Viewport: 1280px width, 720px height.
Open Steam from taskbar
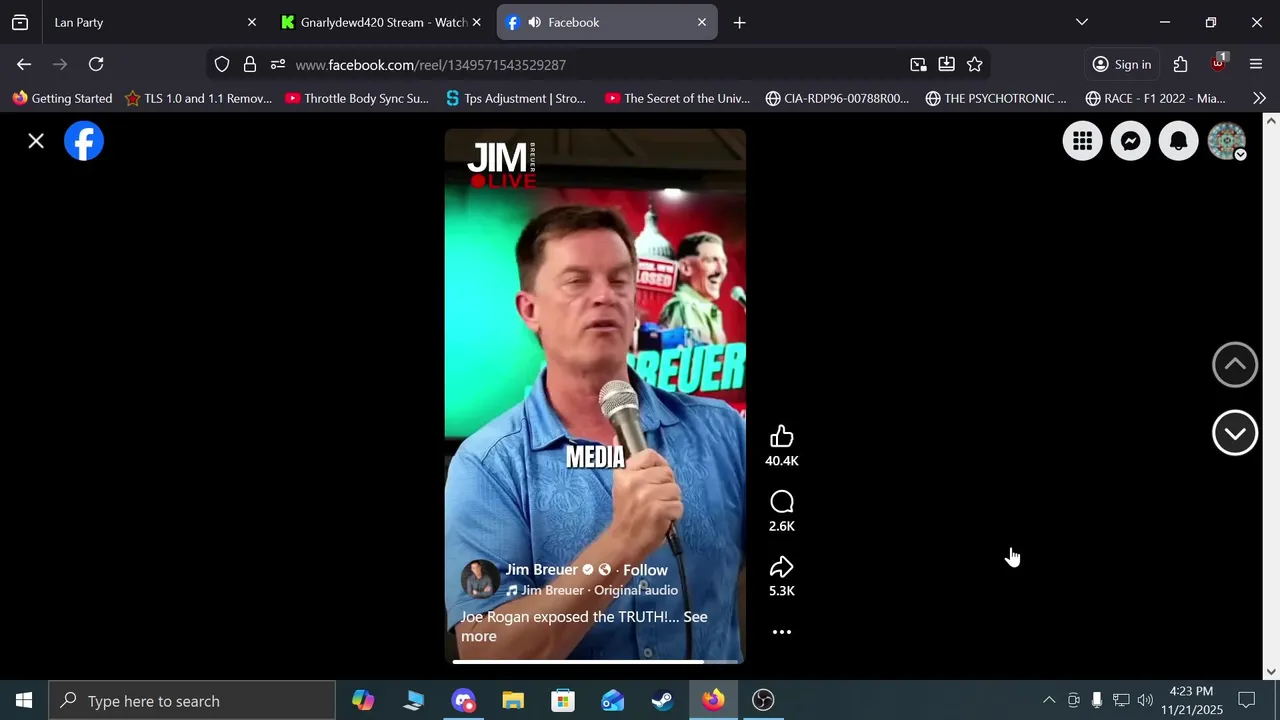[x=663, y=700]
